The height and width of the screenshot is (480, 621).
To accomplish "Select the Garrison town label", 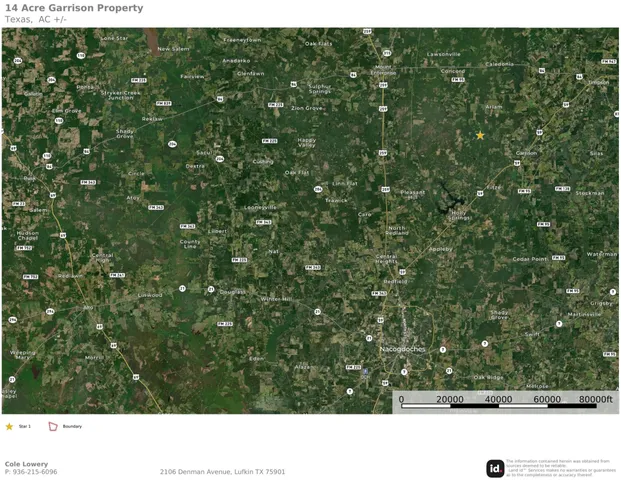I will tap(526, 153).
